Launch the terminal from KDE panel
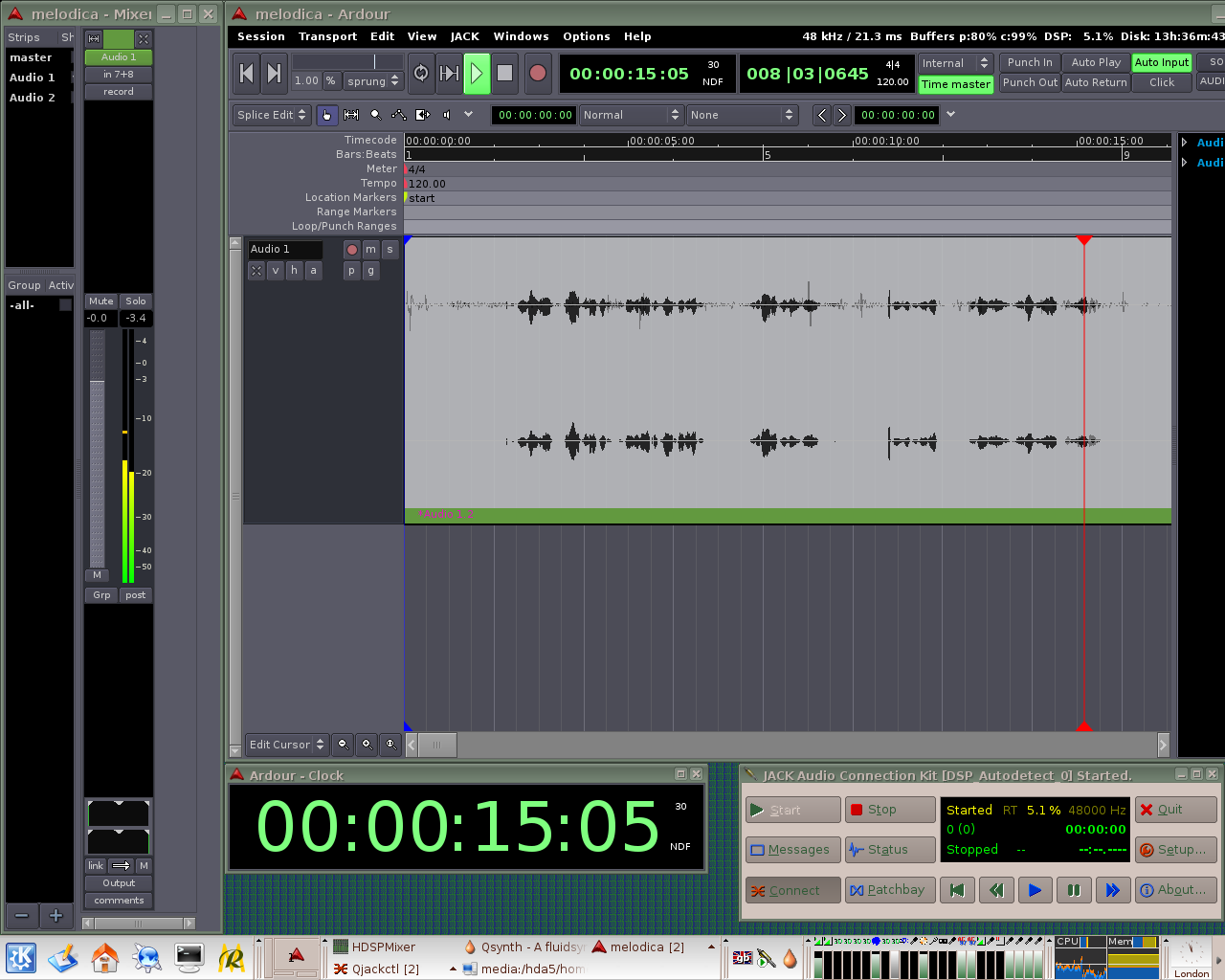1225x980 pixels. 189,957
